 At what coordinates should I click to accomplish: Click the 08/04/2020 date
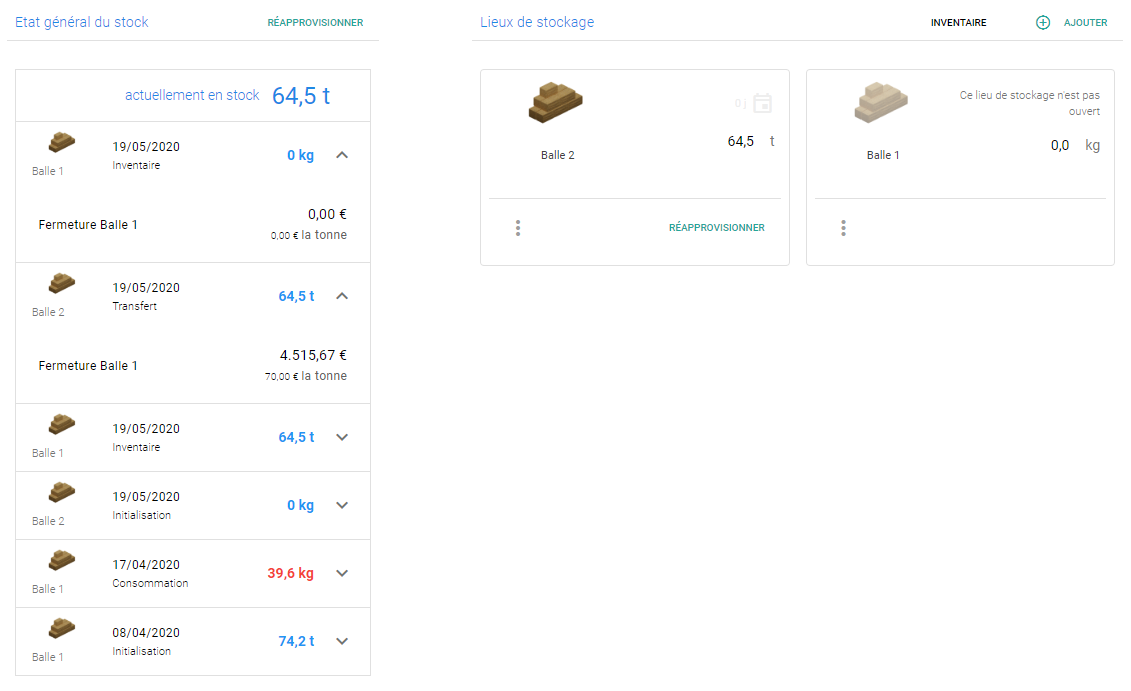(x=146, y=633)
